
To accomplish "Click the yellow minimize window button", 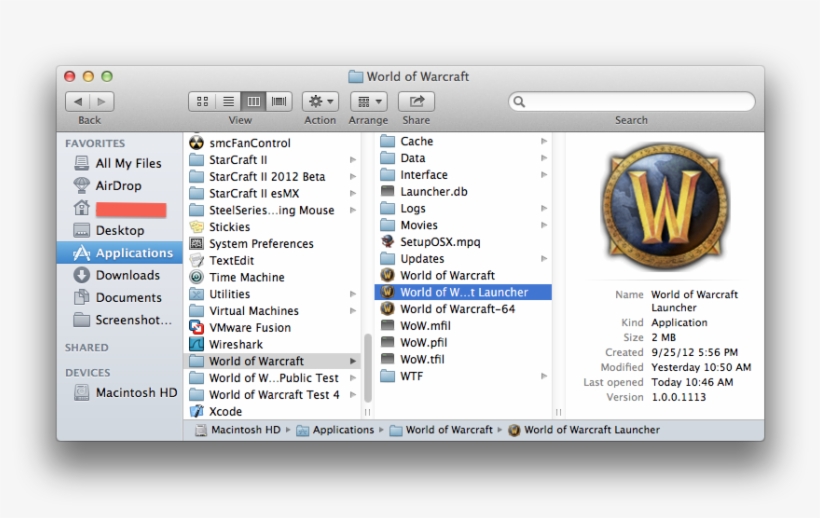I will 88,76.
